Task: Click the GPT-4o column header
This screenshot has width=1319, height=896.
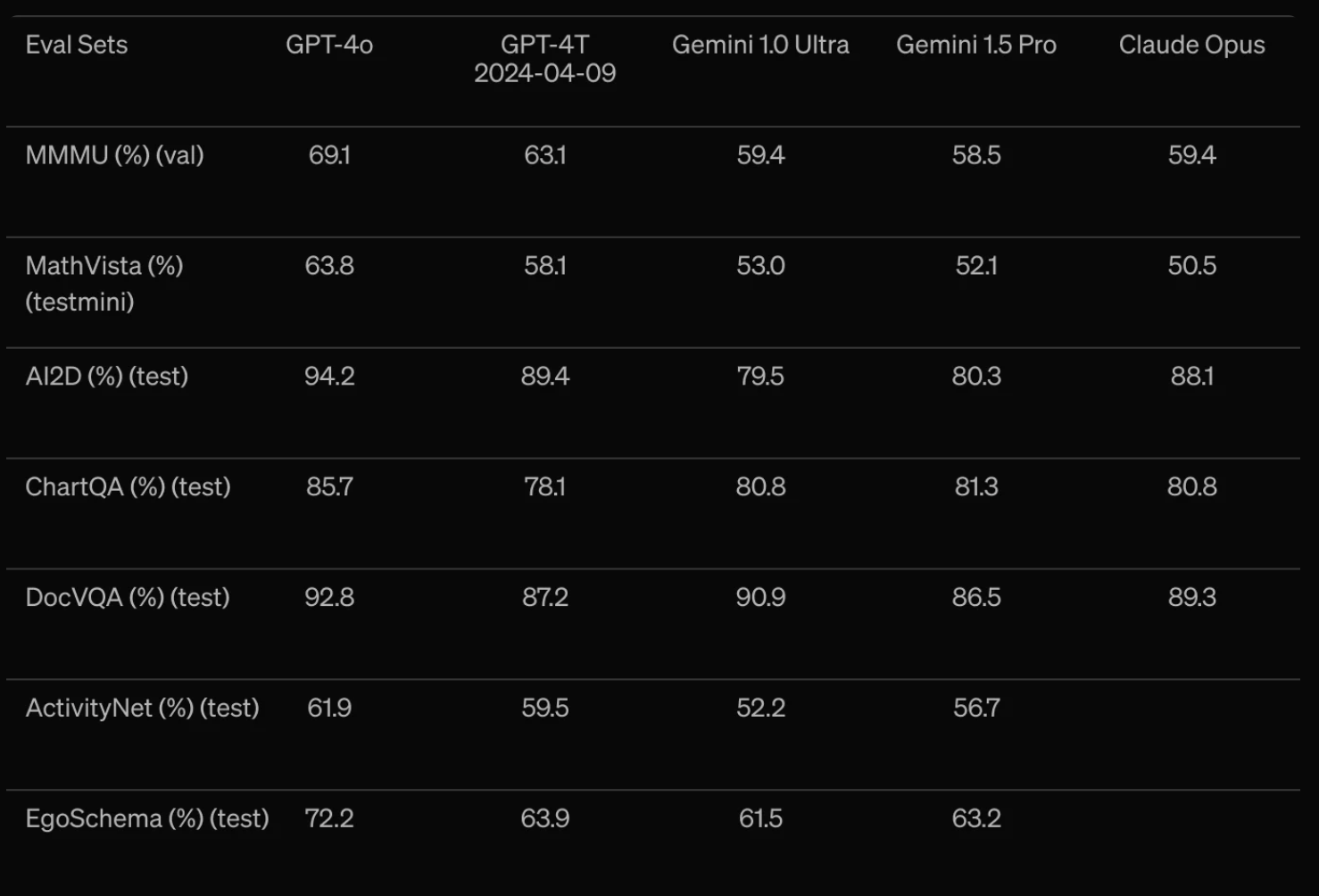Action: 329,45
